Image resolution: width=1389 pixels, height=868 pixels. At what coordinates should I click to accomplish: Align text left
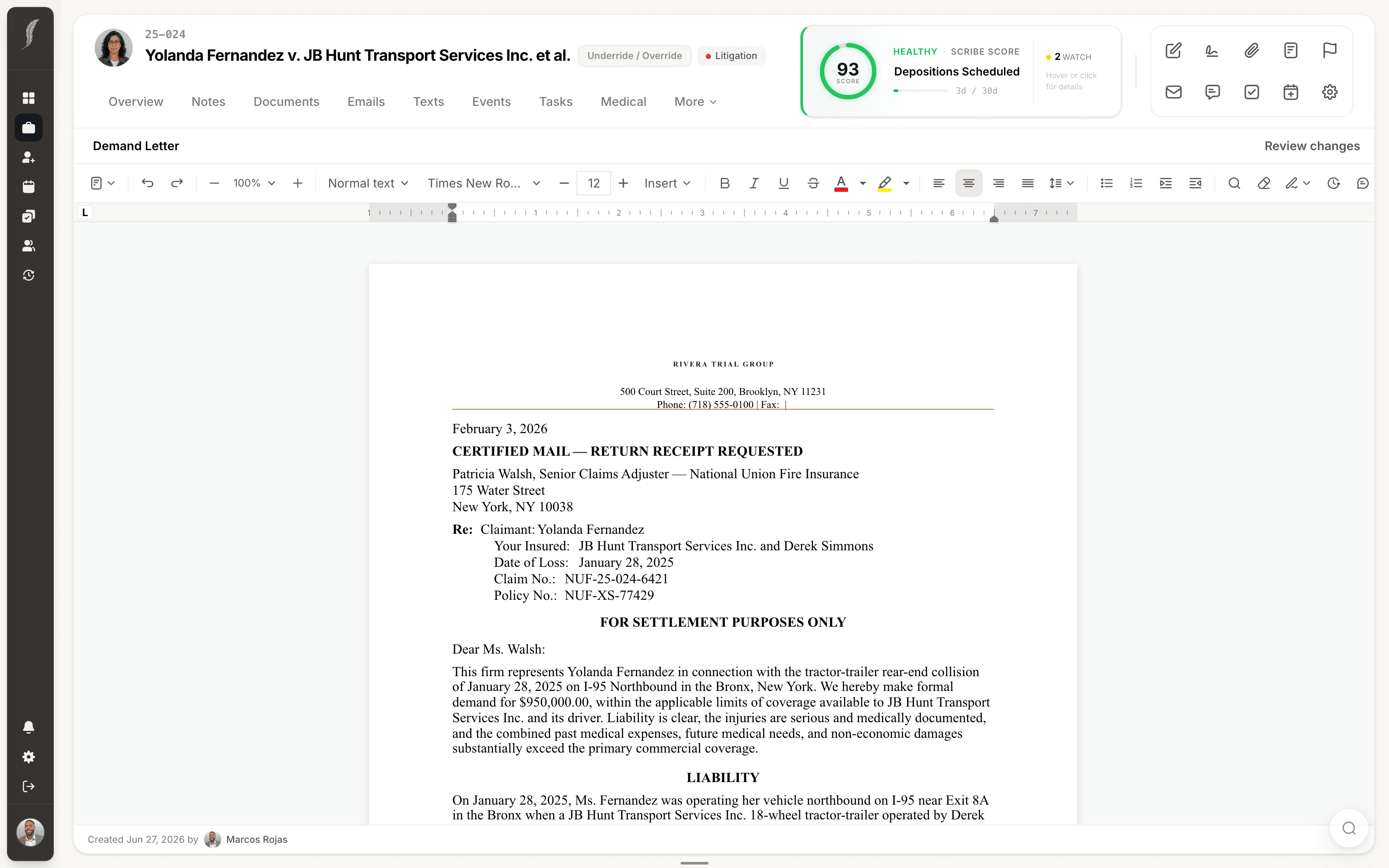(938, 183)
